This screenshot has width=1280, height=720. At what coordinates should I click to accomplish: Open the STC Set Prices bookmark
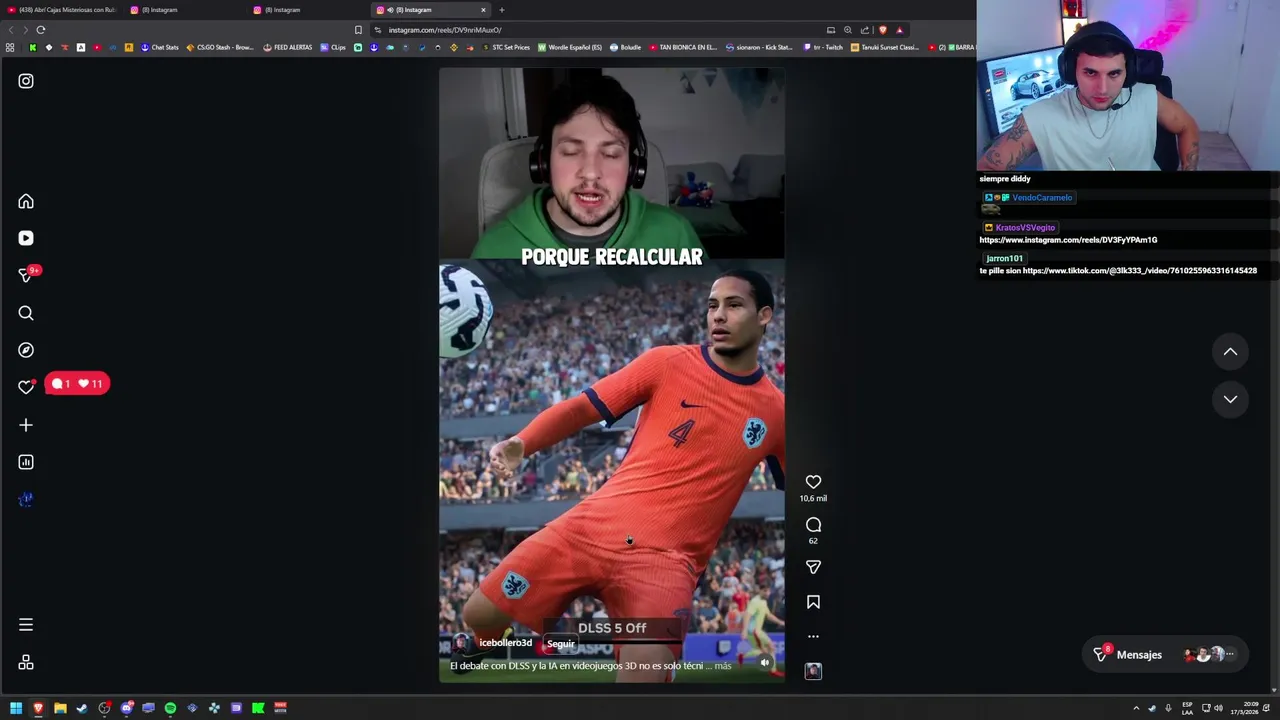click(x=506, y=47)
